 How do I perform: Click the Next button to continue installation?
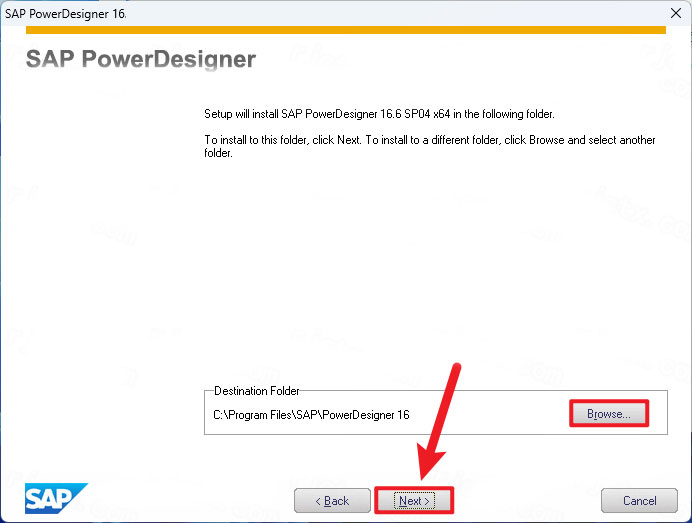[x=414, y=500]
